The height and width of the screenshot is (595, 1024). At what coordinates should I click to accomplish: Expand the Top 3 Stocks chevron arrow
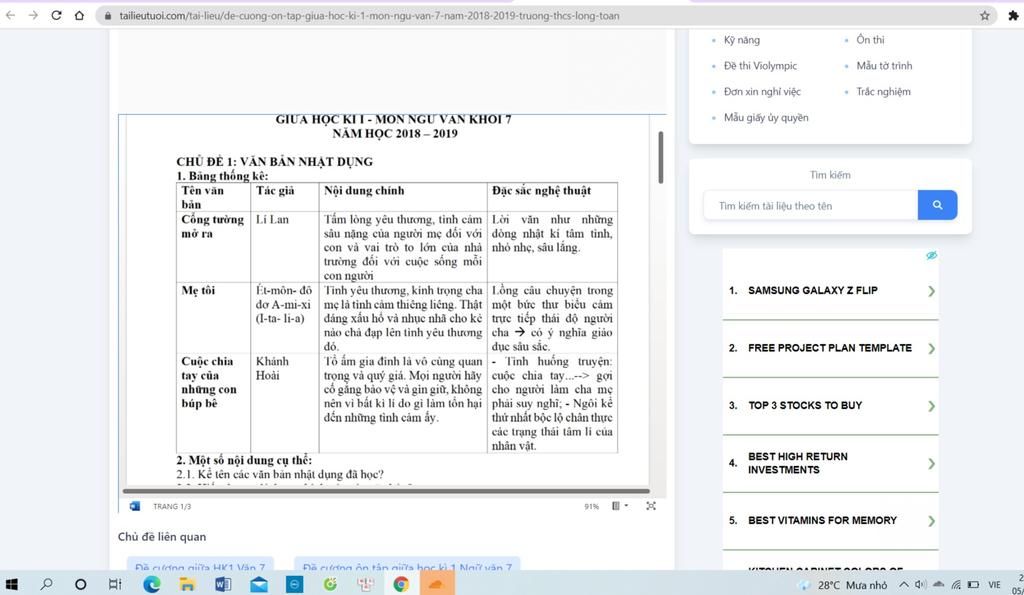coord(931,406)
